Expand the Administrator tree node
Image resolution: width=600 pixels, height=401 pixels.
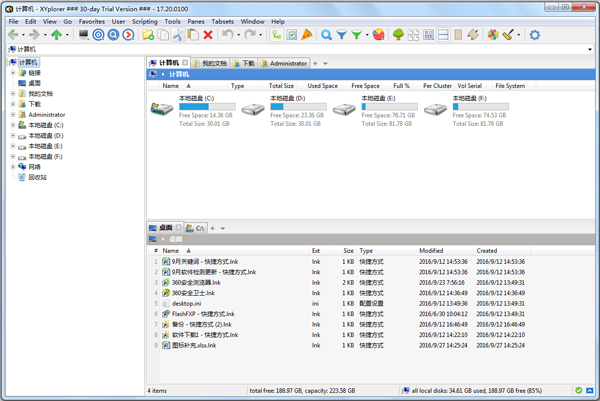(13, 114)
